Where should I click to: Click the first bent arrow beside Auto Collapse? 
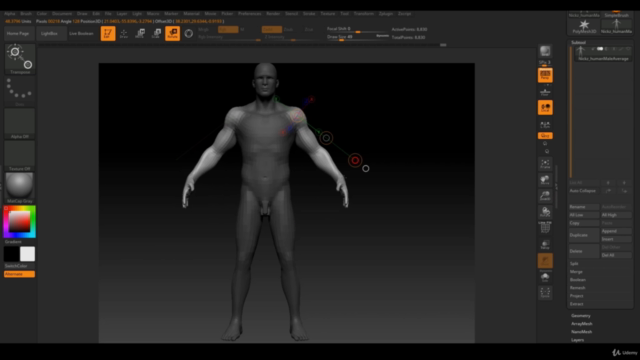[608, 191]
